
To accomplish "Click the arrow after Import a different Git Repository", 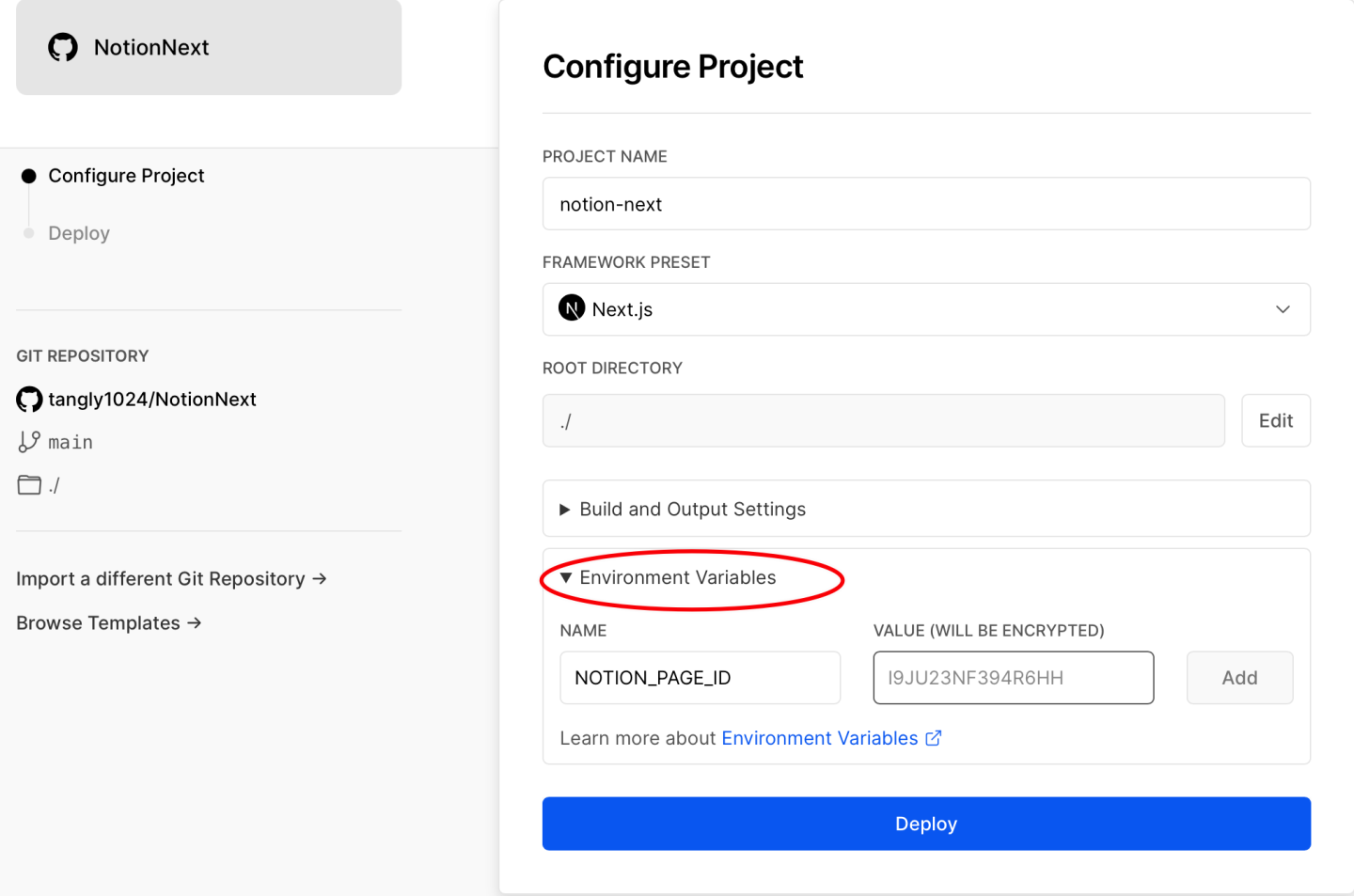I will [320, 578].
